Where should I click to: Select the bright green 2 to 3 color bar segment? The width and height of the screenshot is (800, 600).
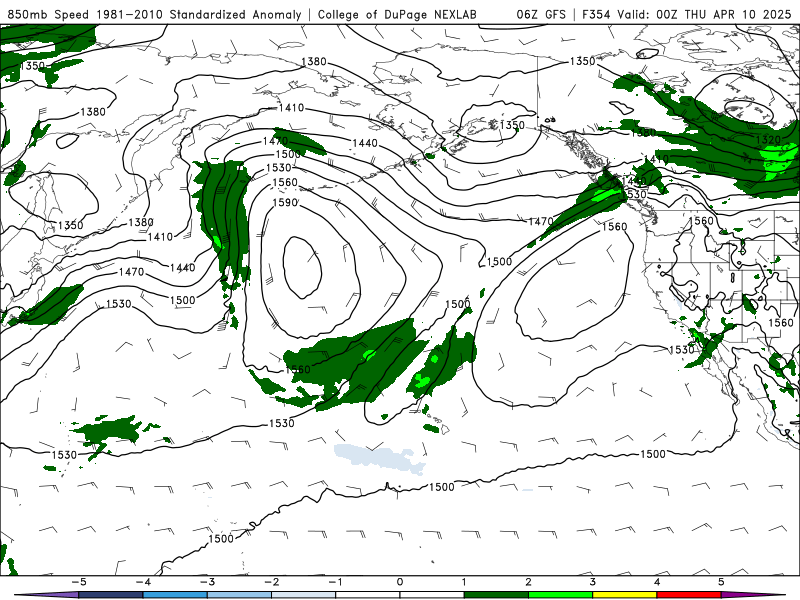click(x=560, y=595)
